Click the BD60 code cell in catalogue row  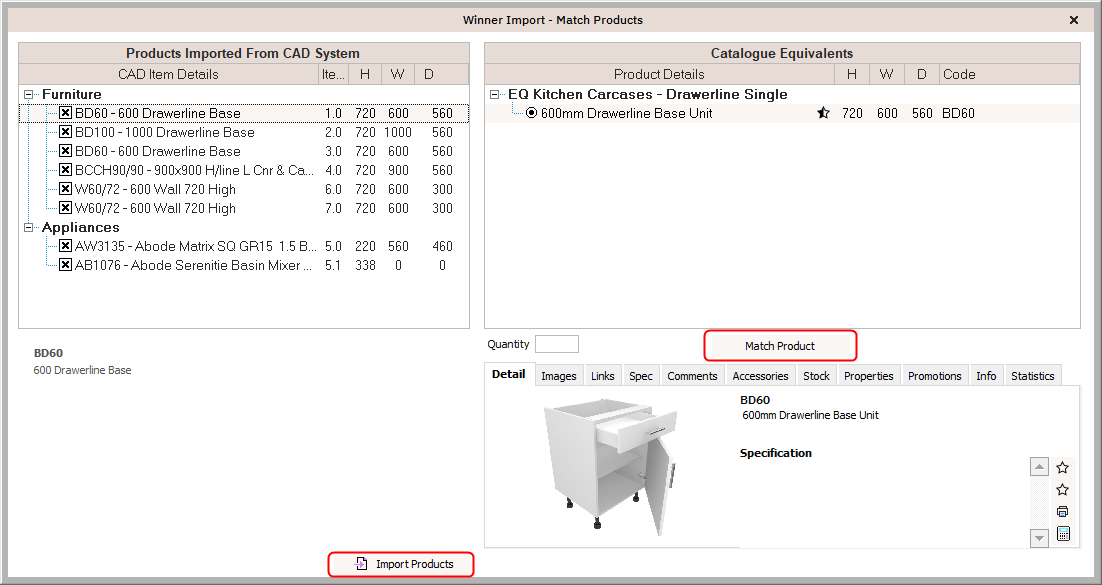click(x=958, y=113)
